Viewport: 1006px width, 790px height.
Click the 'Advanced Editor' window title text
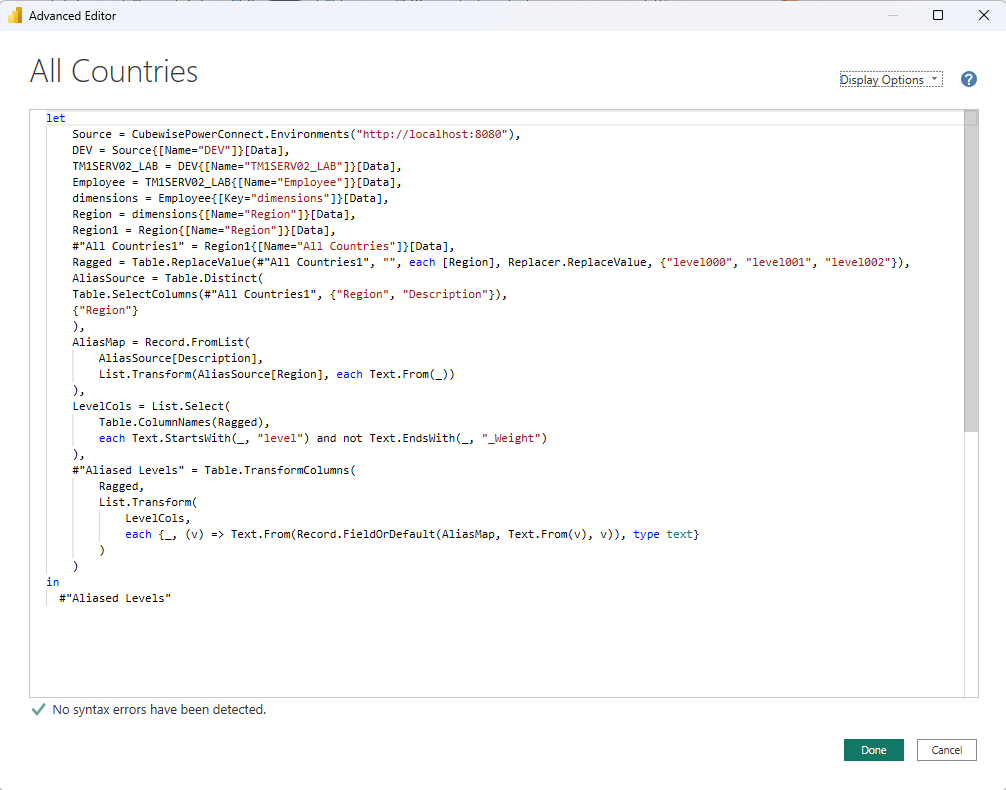72,15
